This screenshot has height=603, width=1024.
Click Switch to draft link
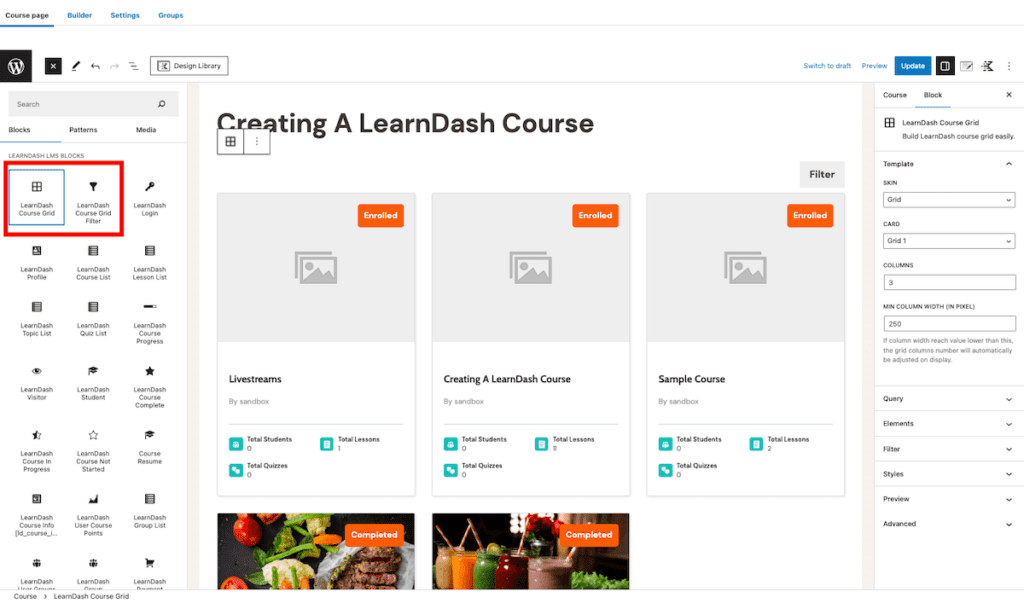tap(827, 66)
